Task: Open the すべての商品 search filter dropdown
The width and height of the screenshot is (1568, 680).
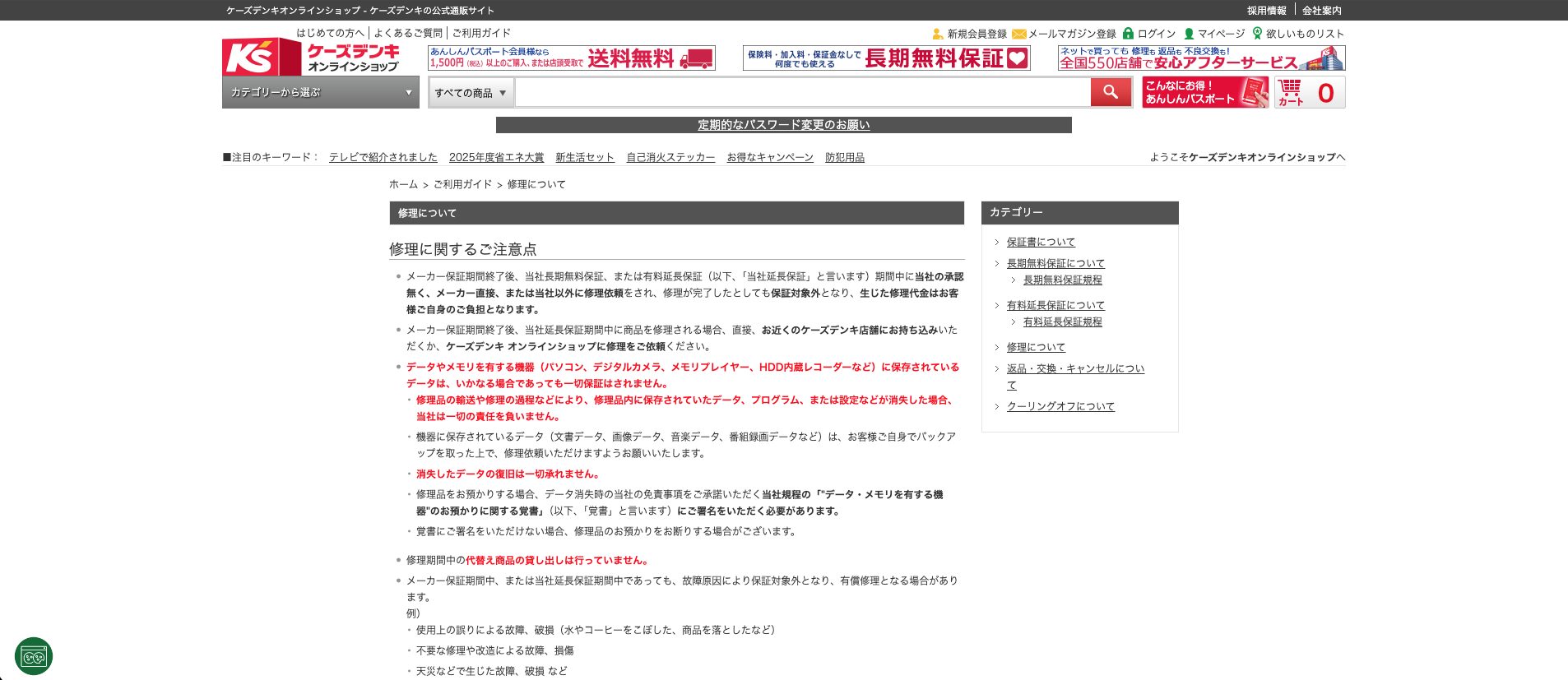Action: 471,93
